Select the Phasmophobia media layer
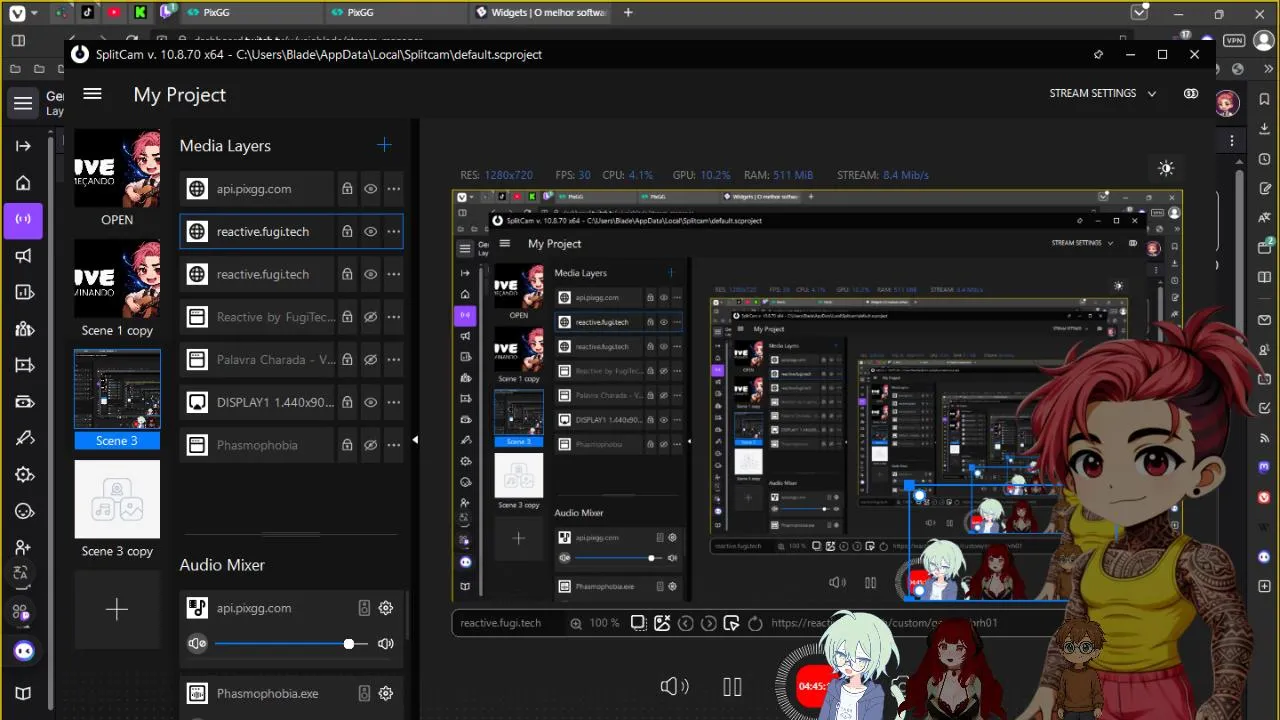Viewport: 1280px width, 720px height. point(257,445)
